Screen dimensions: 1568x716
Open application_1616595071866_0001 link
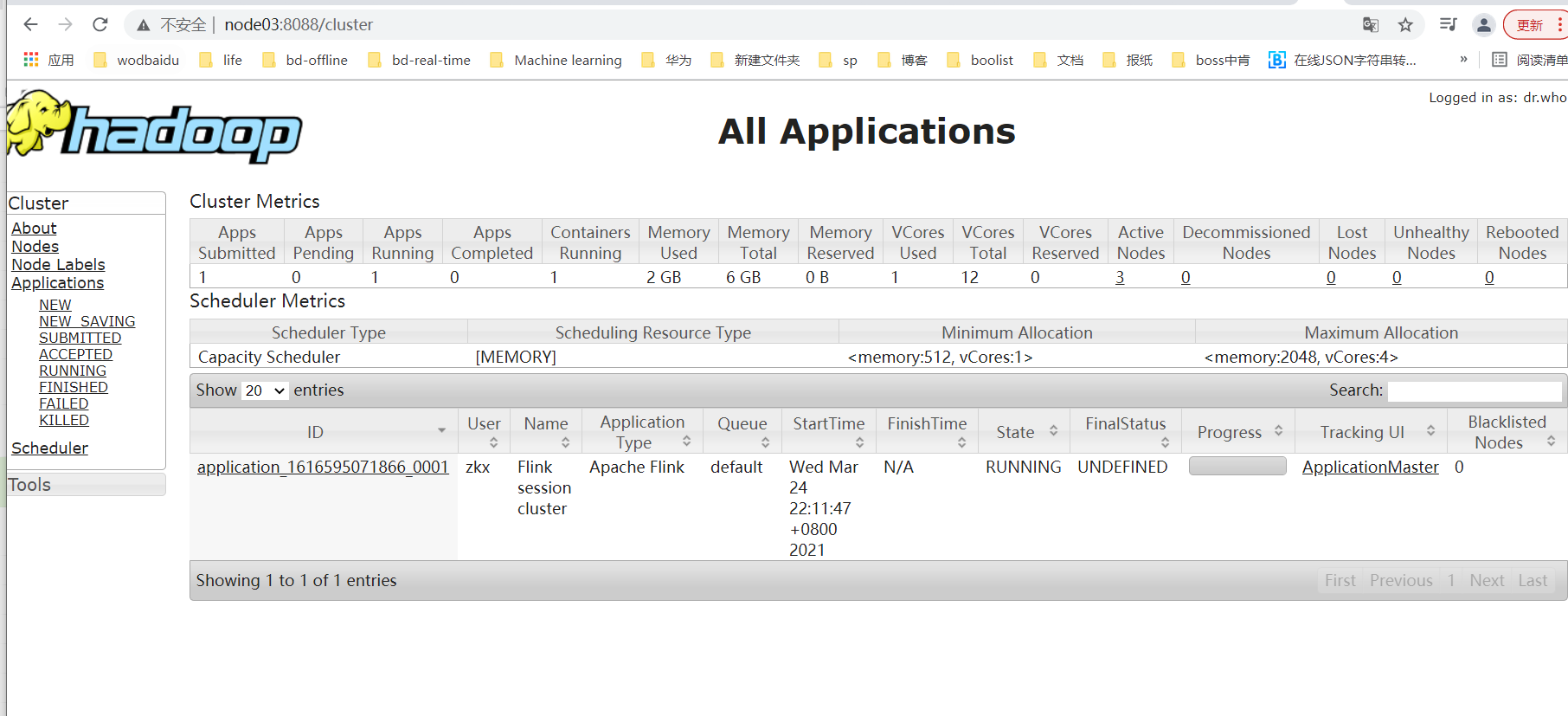point(323,467)
